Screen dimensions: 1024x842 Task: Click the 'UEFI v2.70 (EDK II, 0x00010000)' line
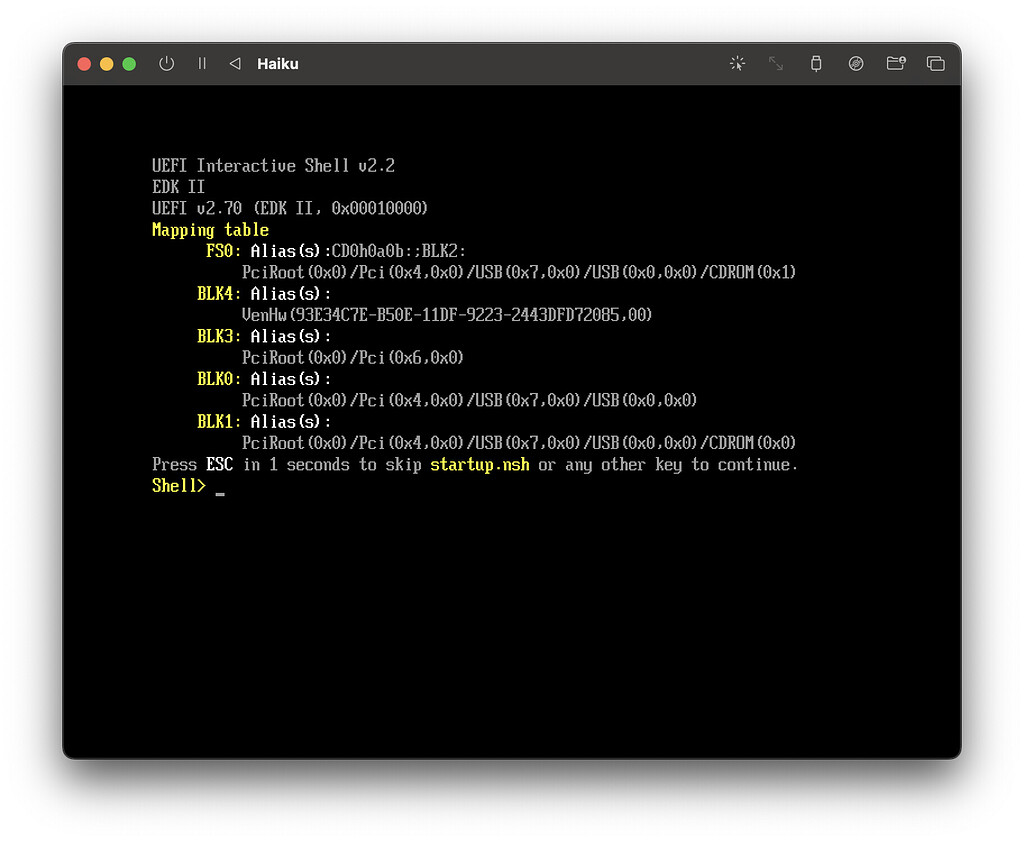[x=289, y=208]
